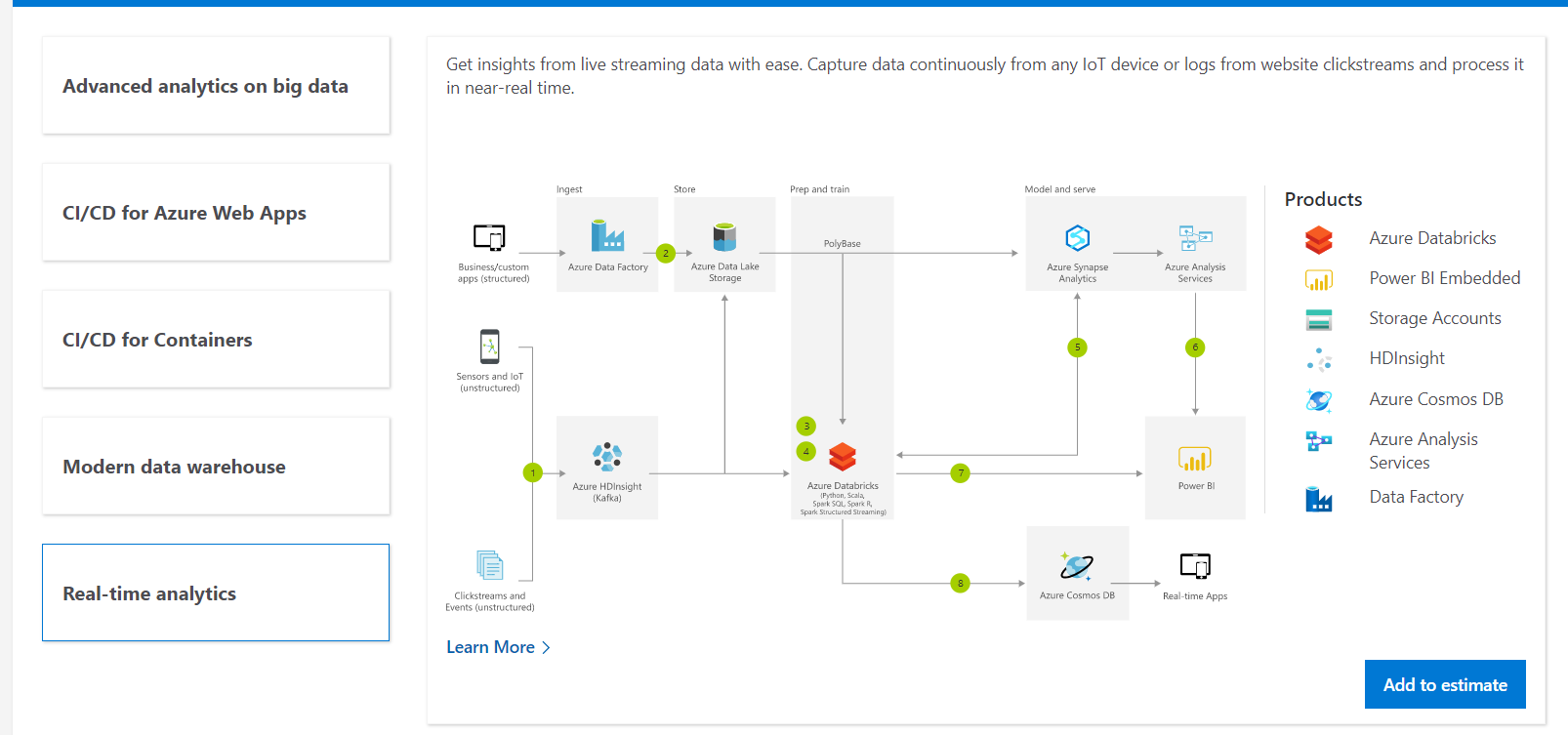Click the Azure Synapse Analytics diagram icon
Screen dimensions: 1568x735
pos(1077,238)
